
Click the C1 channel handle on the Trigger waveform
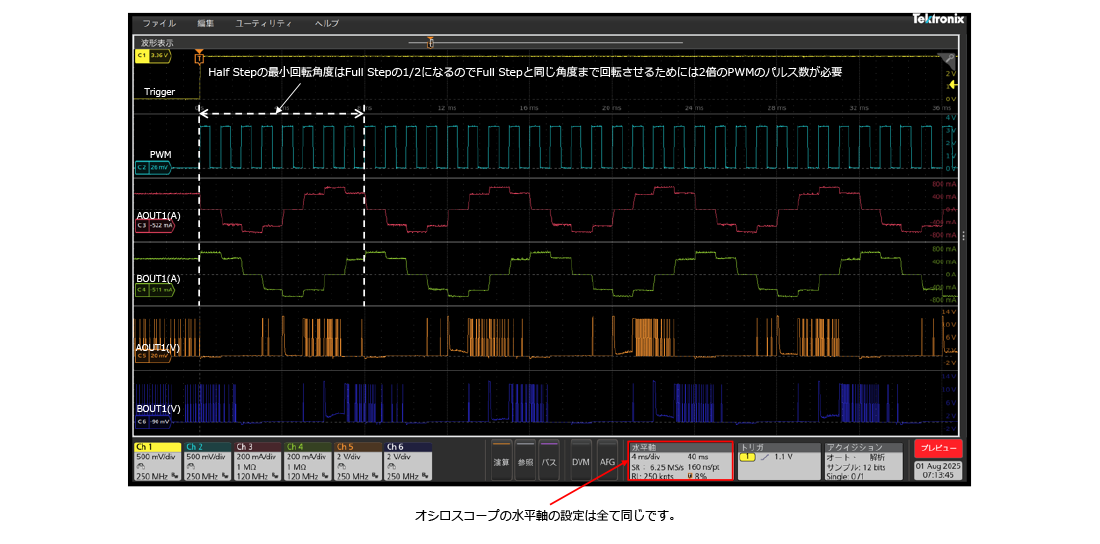point(152,56)
